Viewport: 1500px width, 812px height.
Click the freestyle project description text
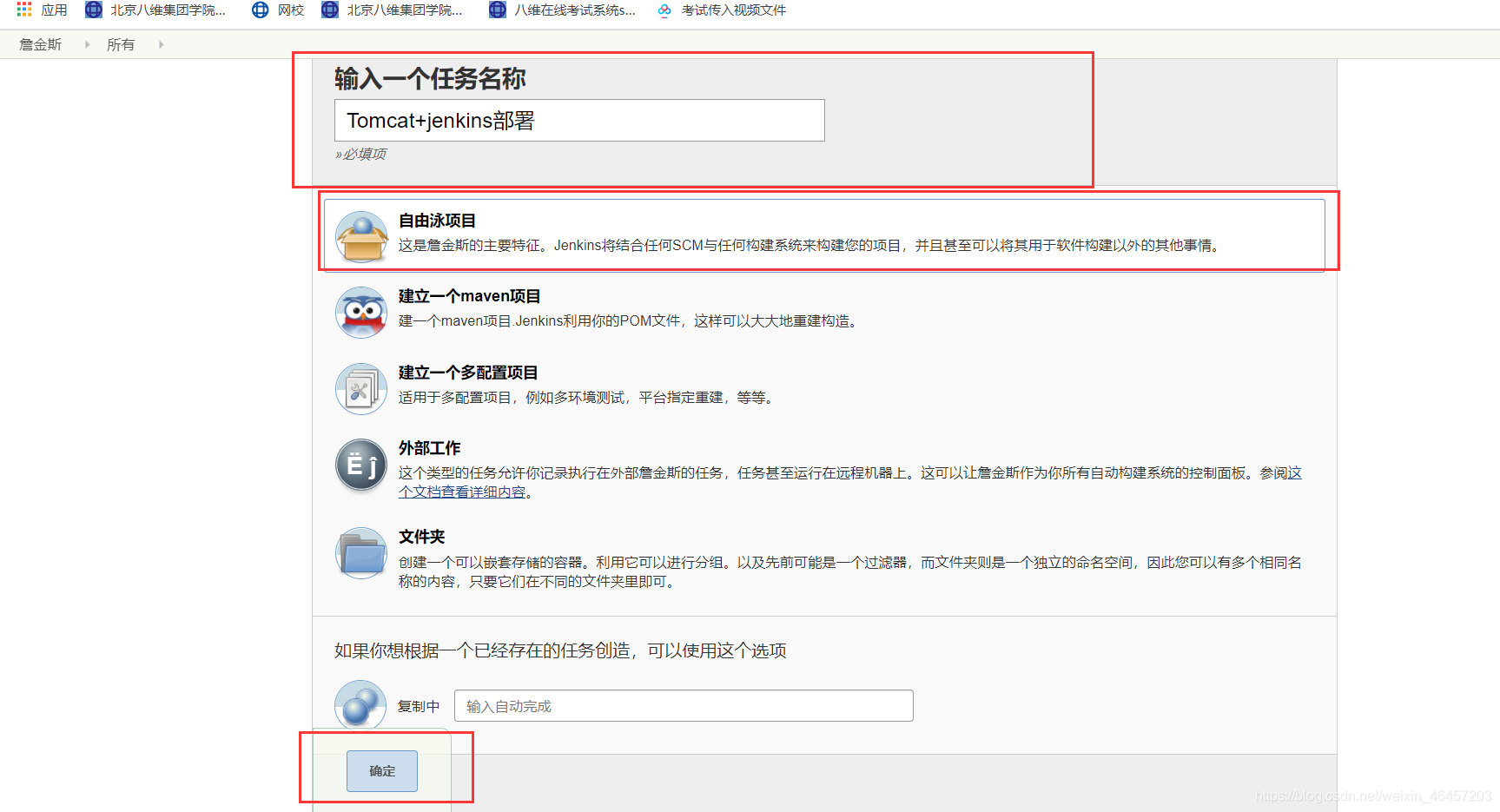(x=811, y=246)
